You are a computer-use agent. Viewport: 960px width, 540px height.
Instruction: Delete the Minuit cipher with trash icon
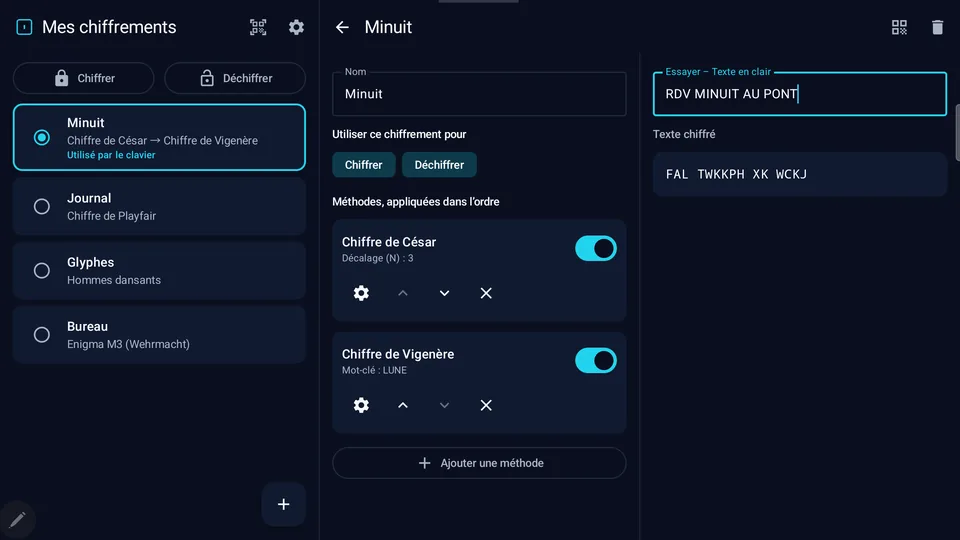click(x=937, y=27)
